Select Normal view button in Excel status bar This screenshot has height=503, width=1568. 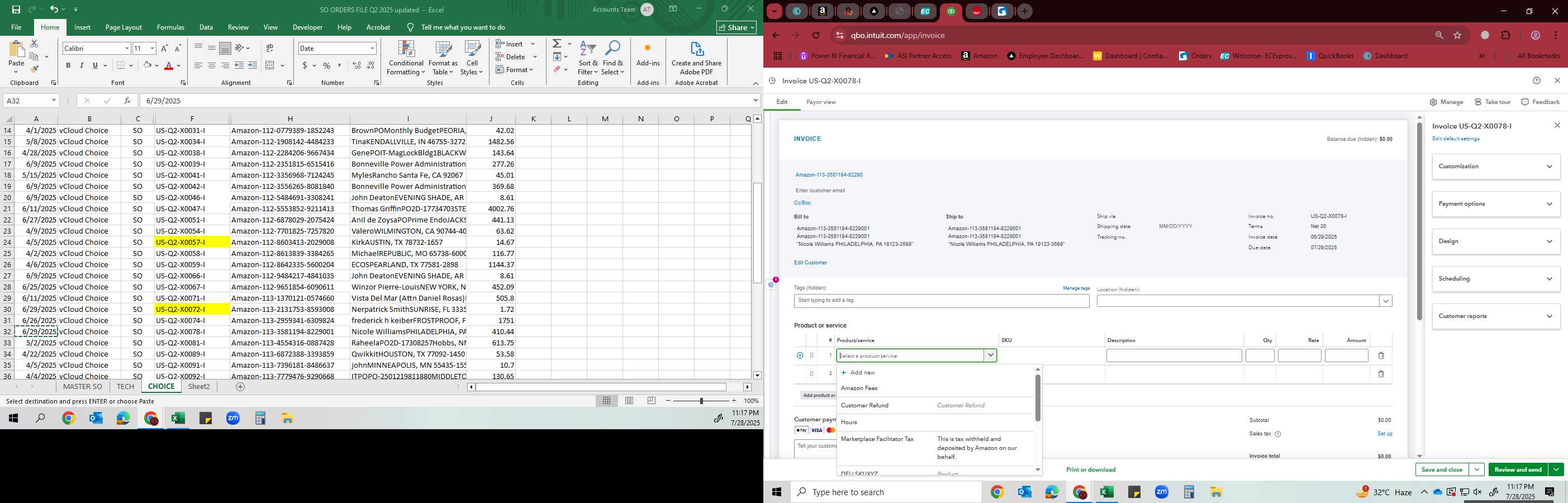pos(606,401)
